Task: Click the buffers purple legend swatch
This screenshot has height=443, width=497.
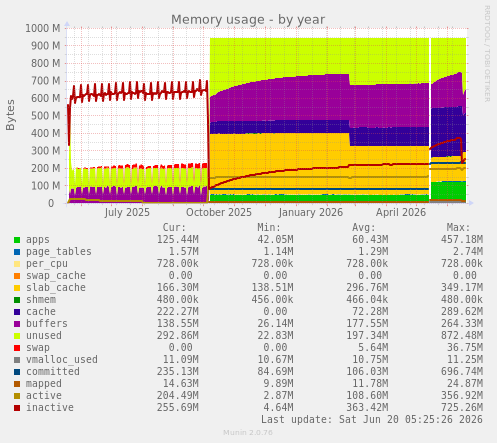Action: pyautogui.click(x=17, y=324)
